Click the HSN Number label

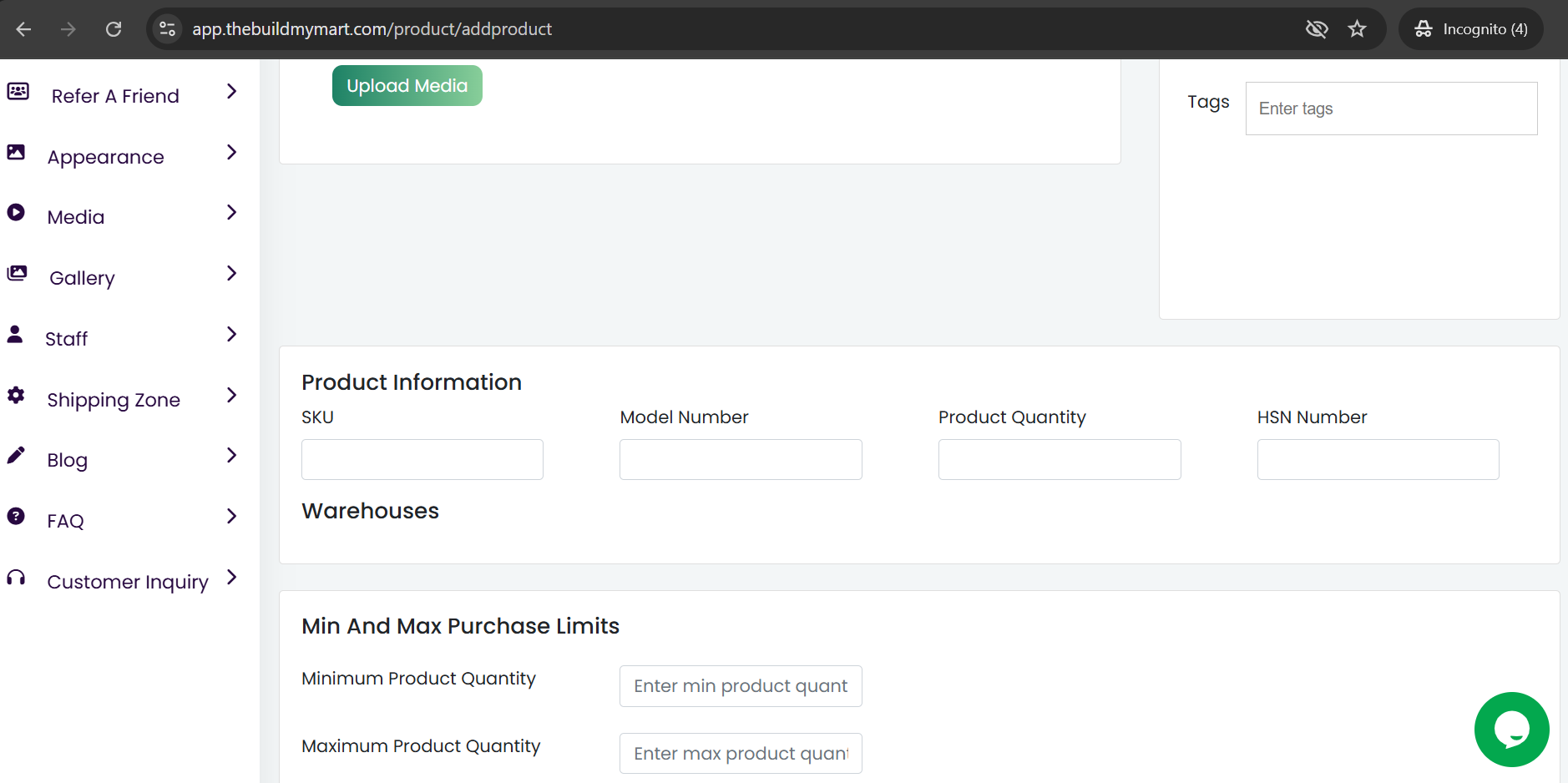1312,417
